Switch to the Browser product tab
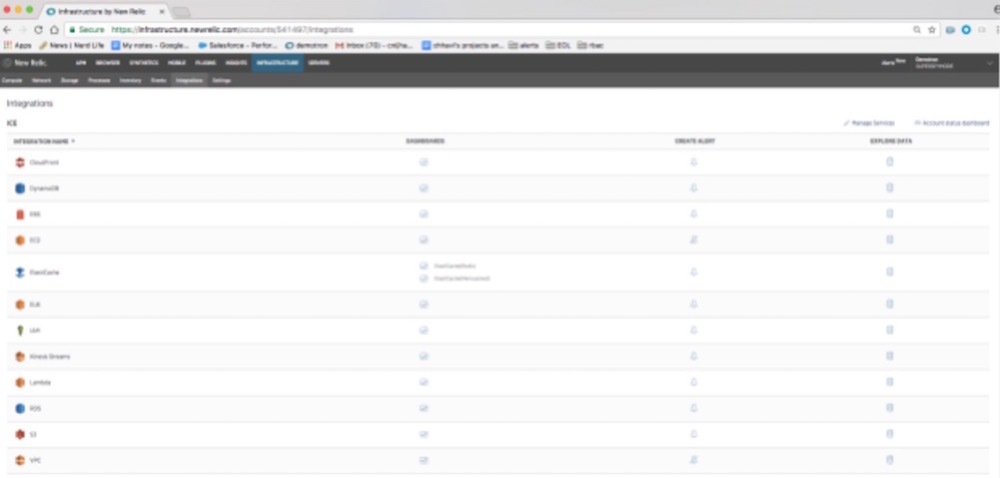1000x478 pixels. (x=108, y=62)
